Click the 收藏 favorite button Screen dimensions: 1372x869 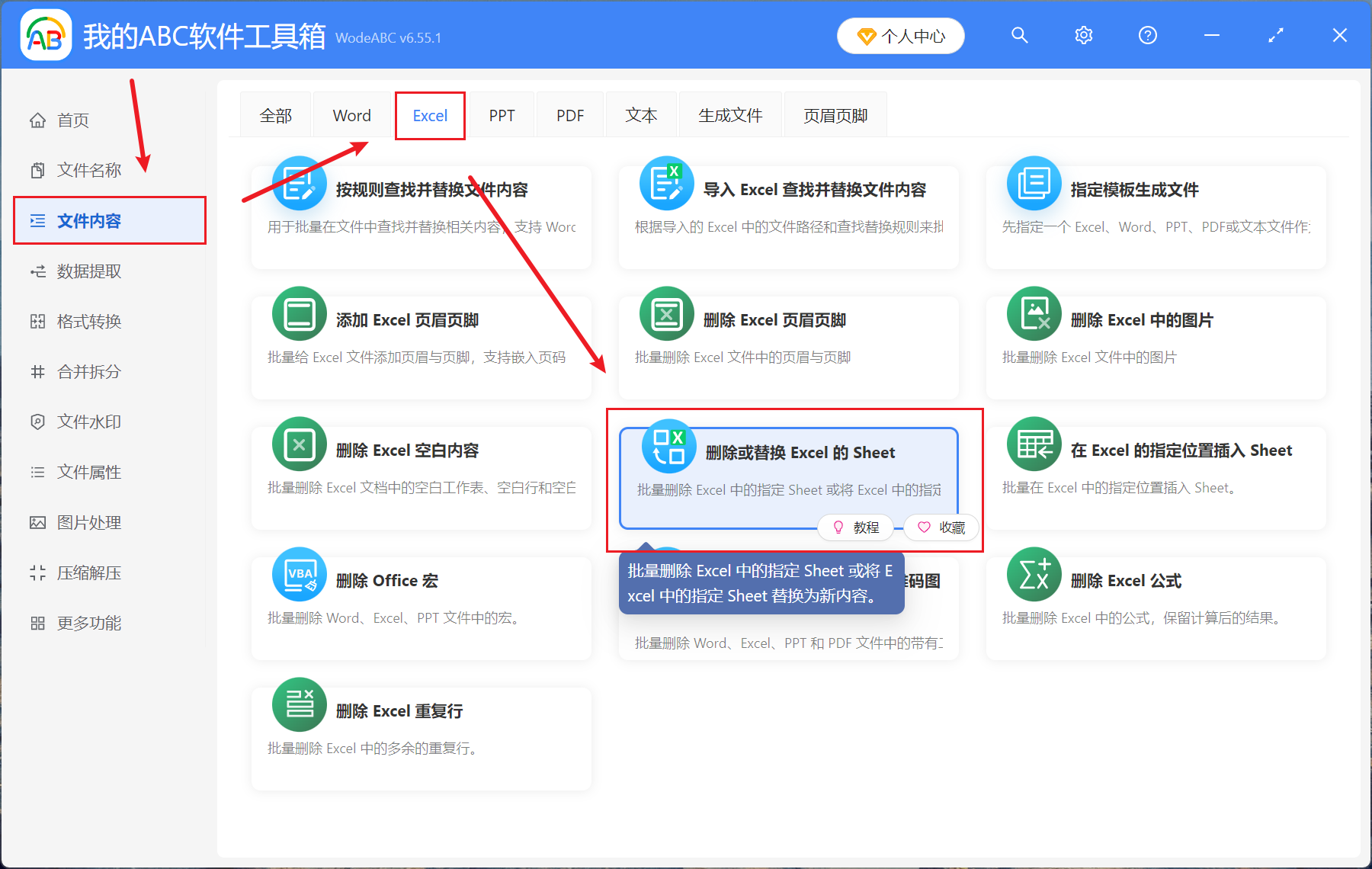[x=941, y=527]
